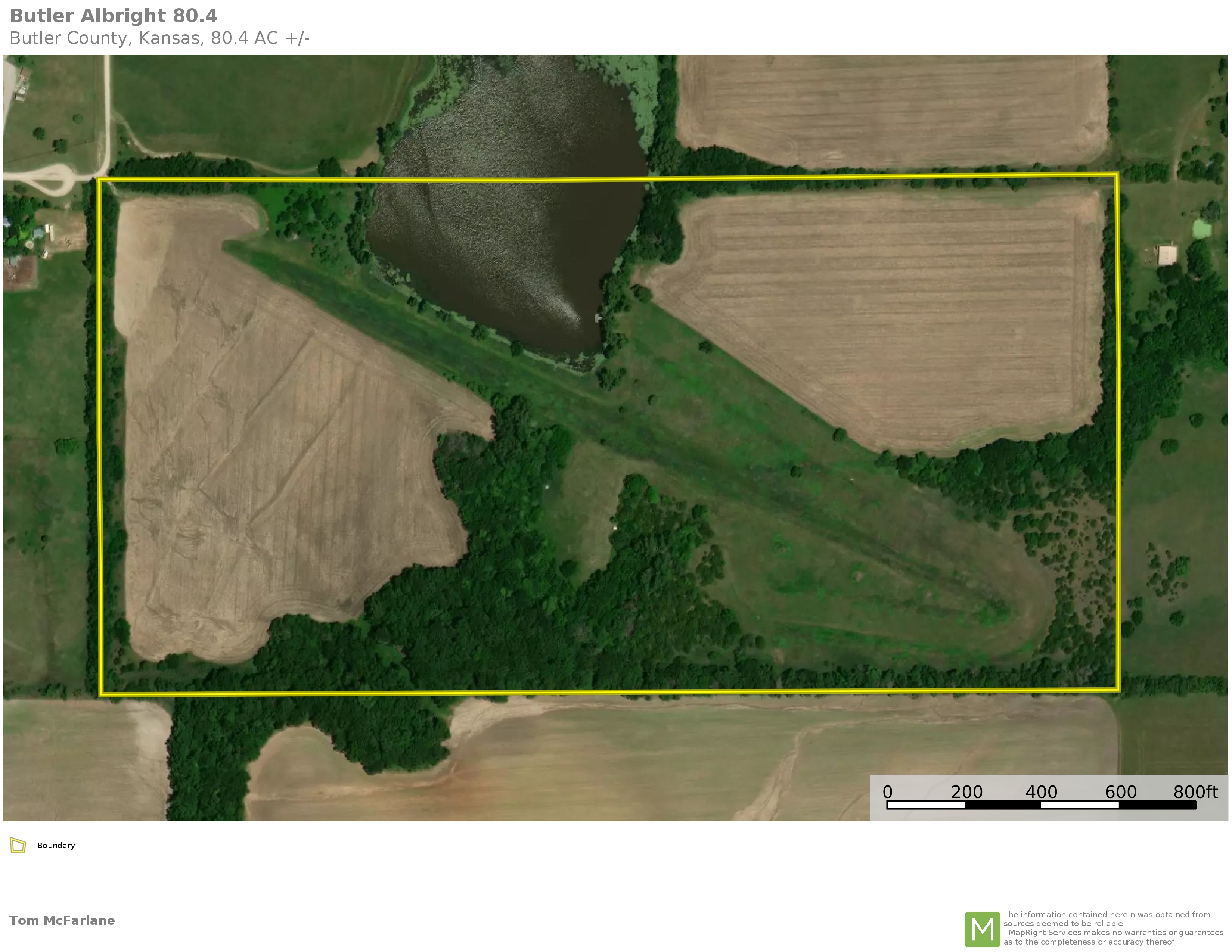Click the Boundary legend label text
Screen dimensions: 1232x952
[x=56, y=845]
